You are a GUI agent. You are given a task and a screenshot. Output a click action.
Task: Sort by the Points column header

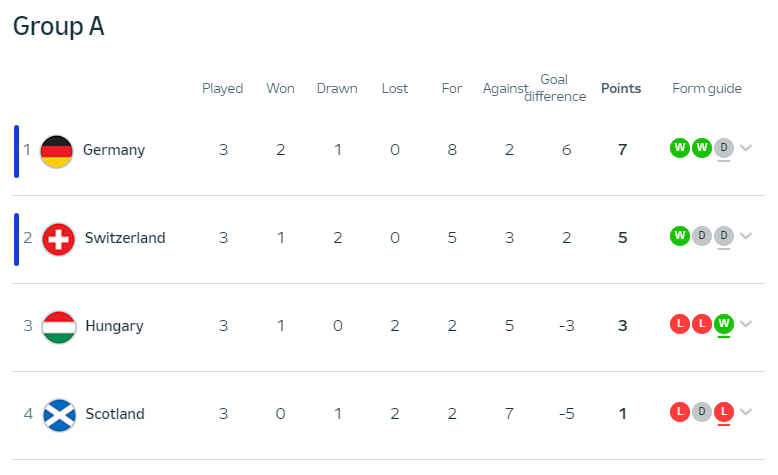point(621,88)
